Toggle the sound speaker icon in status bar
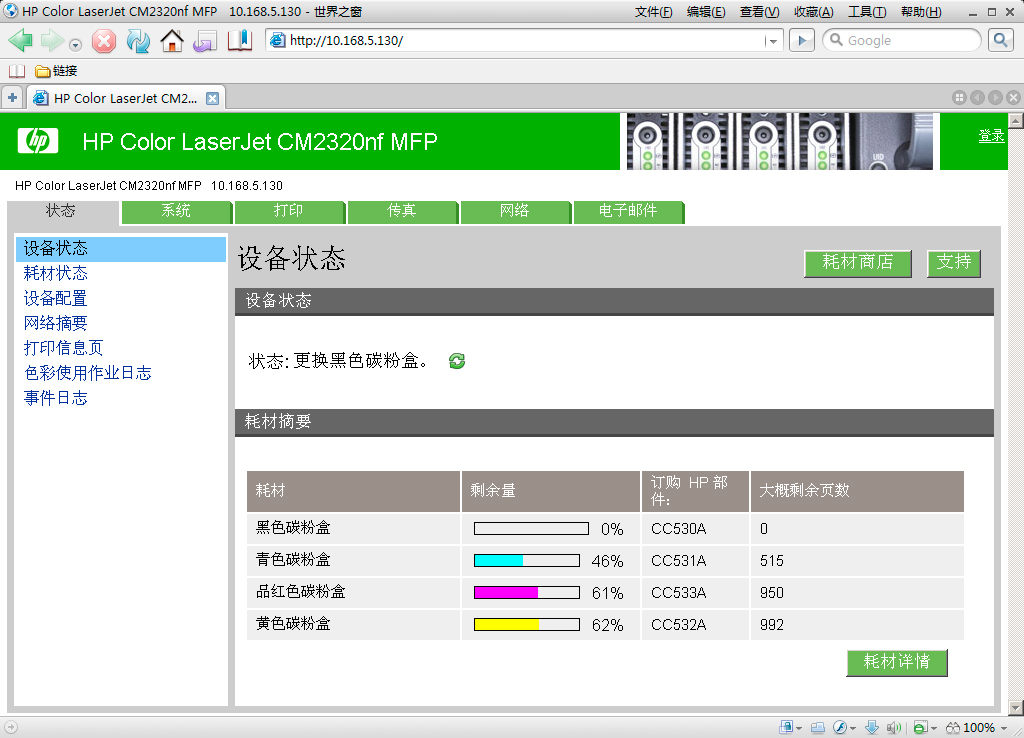The height and width of the screenshot is (738, 1024). pyautogui.click(x=894, y=727)
